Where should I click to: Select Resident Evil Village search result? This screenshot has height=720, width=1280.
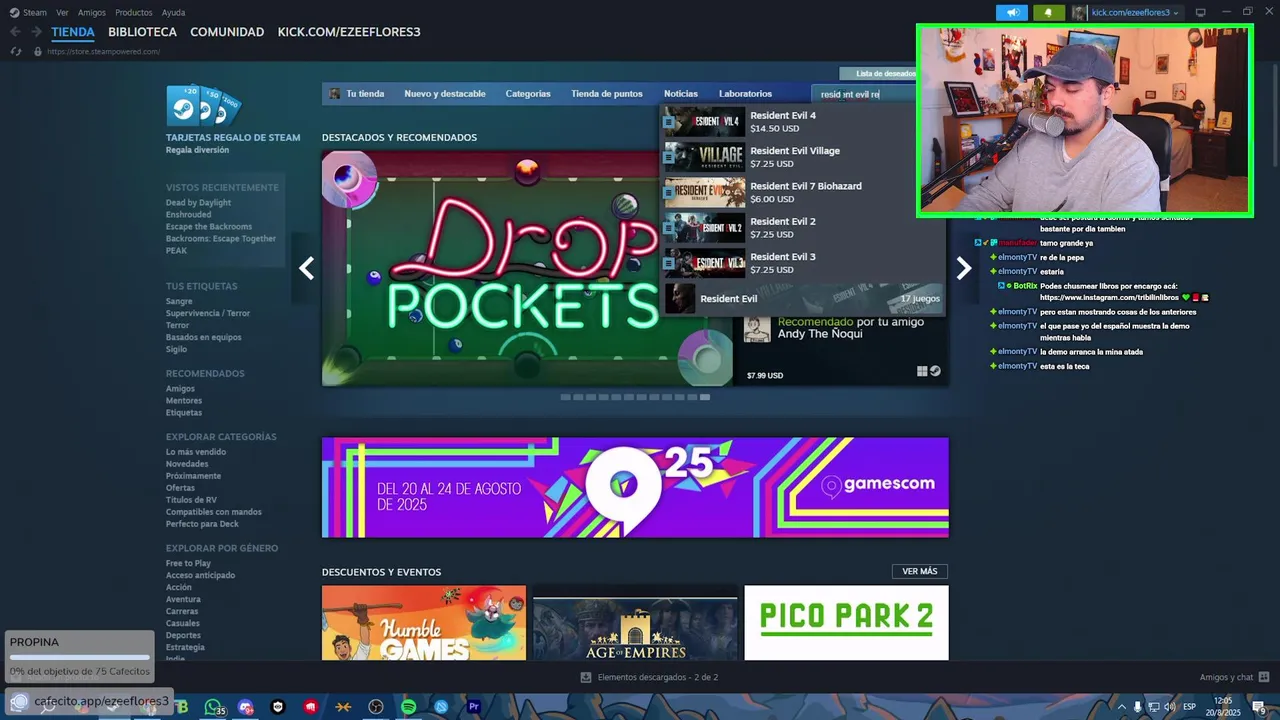coord(803,157)
